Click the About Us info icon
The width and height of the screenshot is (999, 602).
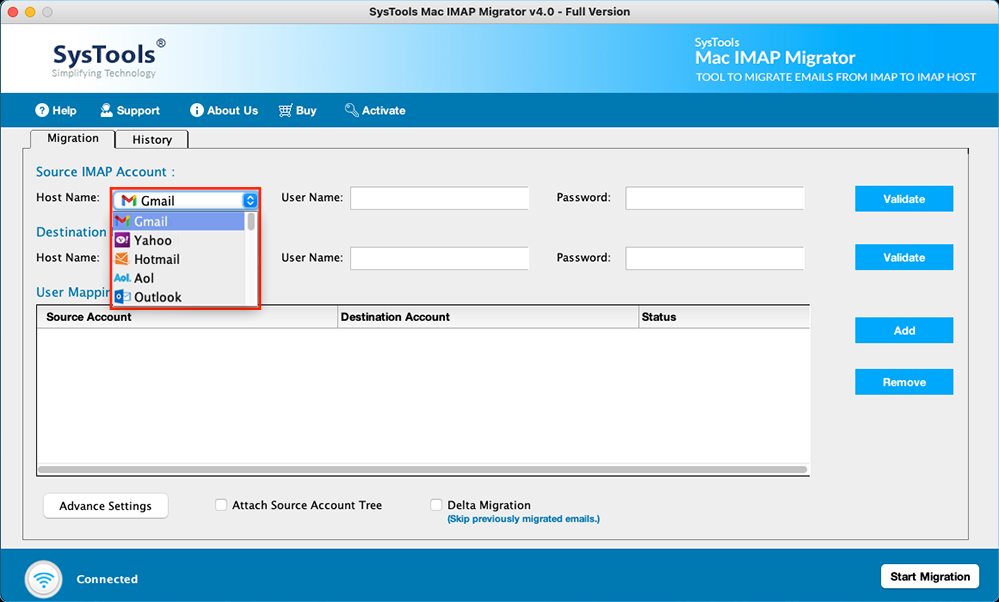(197, 110)
